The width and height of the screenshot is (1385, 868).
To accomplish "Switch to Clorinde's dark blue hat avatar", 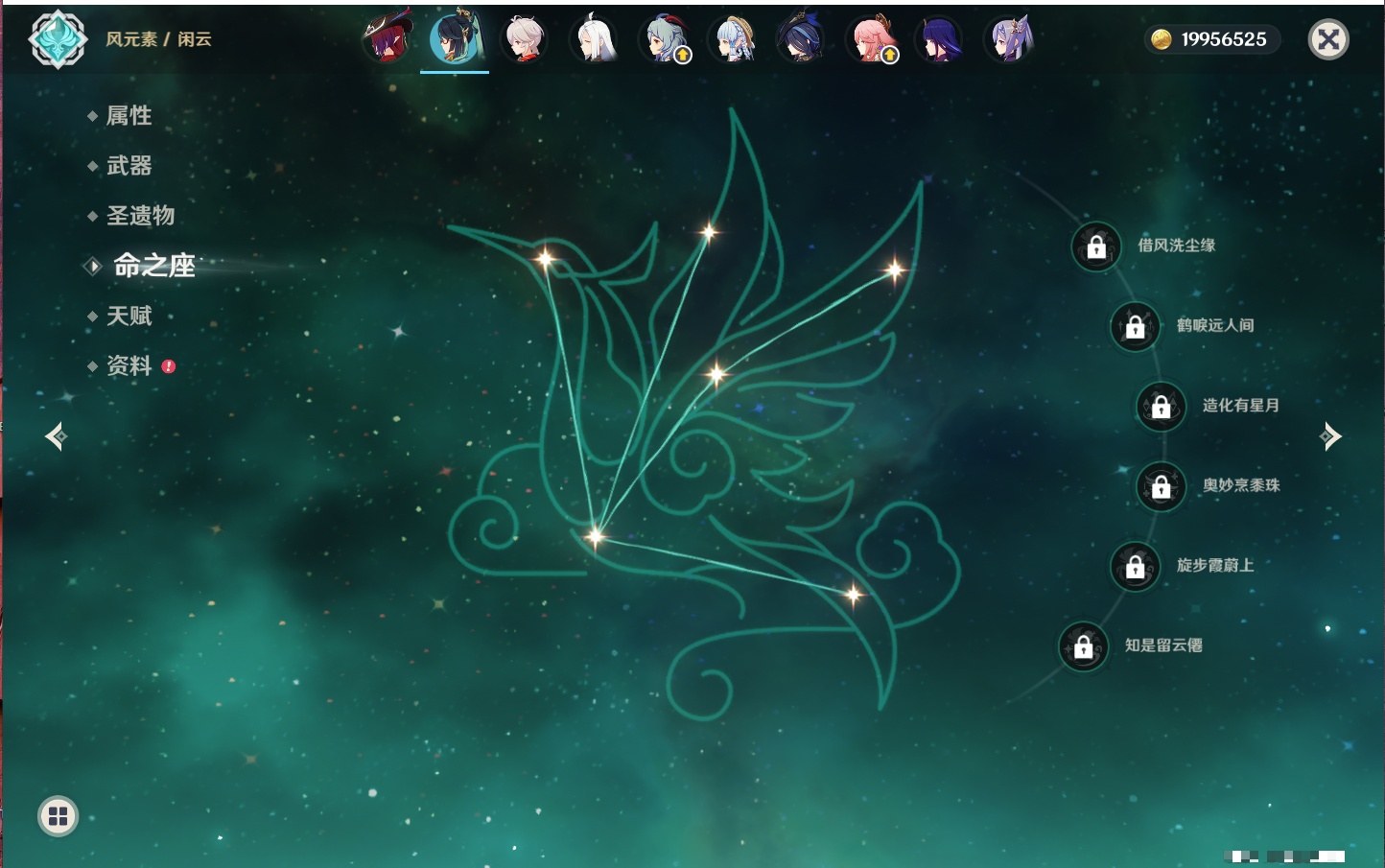I will pos(801,38).
